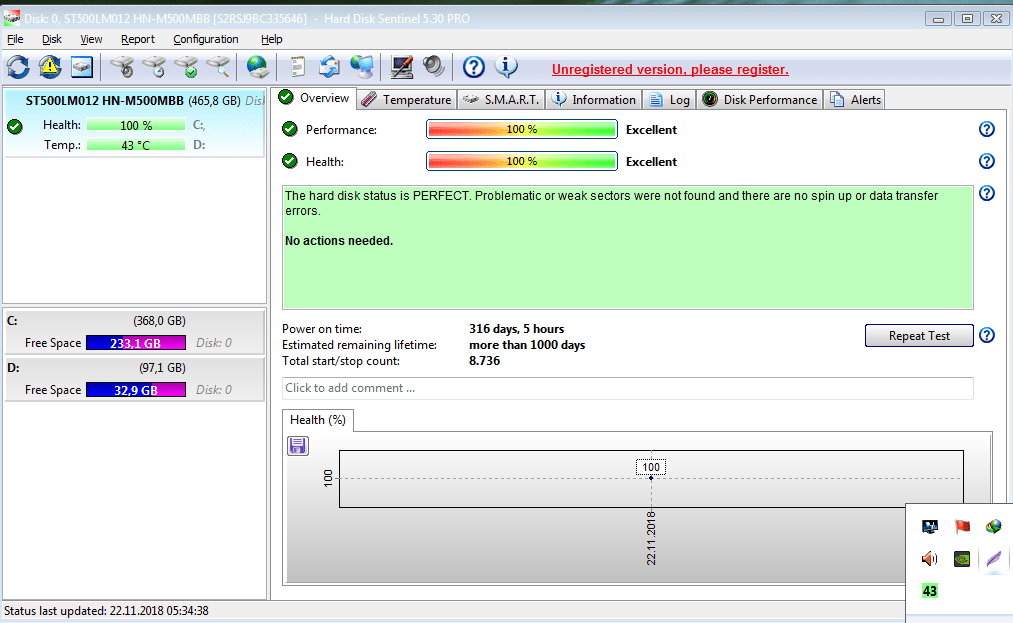This screenshot has width=1013, height=623.
Task: Click the floppy disk save graph icon
Action: tap(298, 445)
